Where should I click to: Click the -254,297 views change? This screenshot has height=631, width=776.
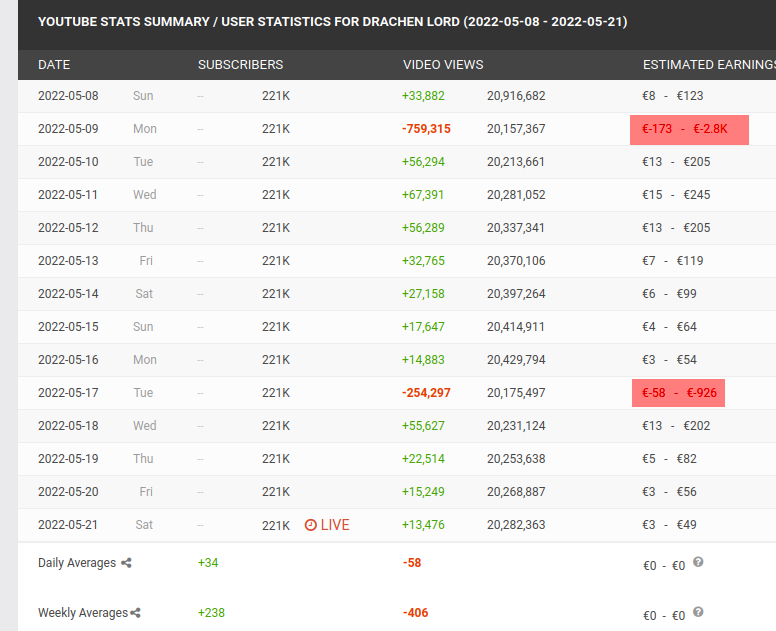coord(426,392)
